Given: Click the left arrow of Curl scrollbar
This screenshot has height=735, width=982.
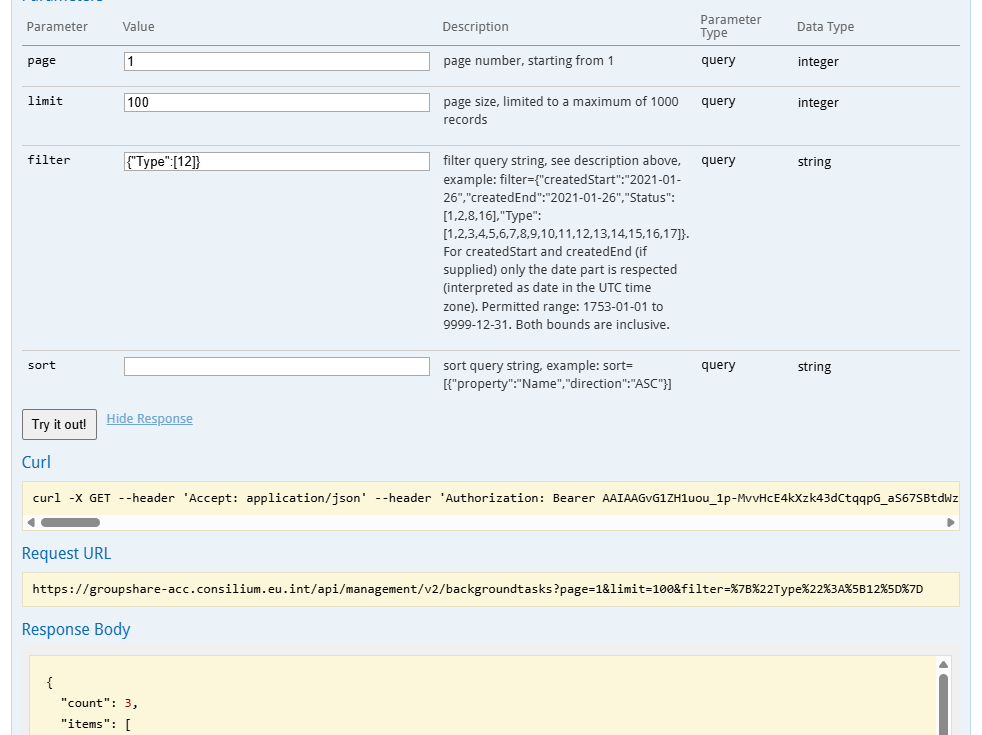Looking at the screenshot, I should pos(31,520).
